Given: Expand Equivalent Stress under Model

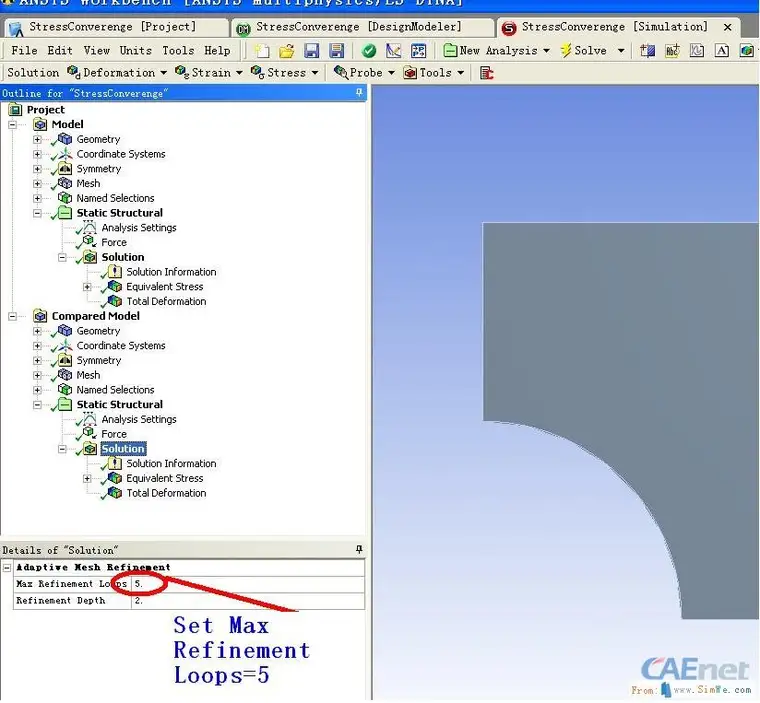Looking at the screenshot, I should tap(87, 287).
